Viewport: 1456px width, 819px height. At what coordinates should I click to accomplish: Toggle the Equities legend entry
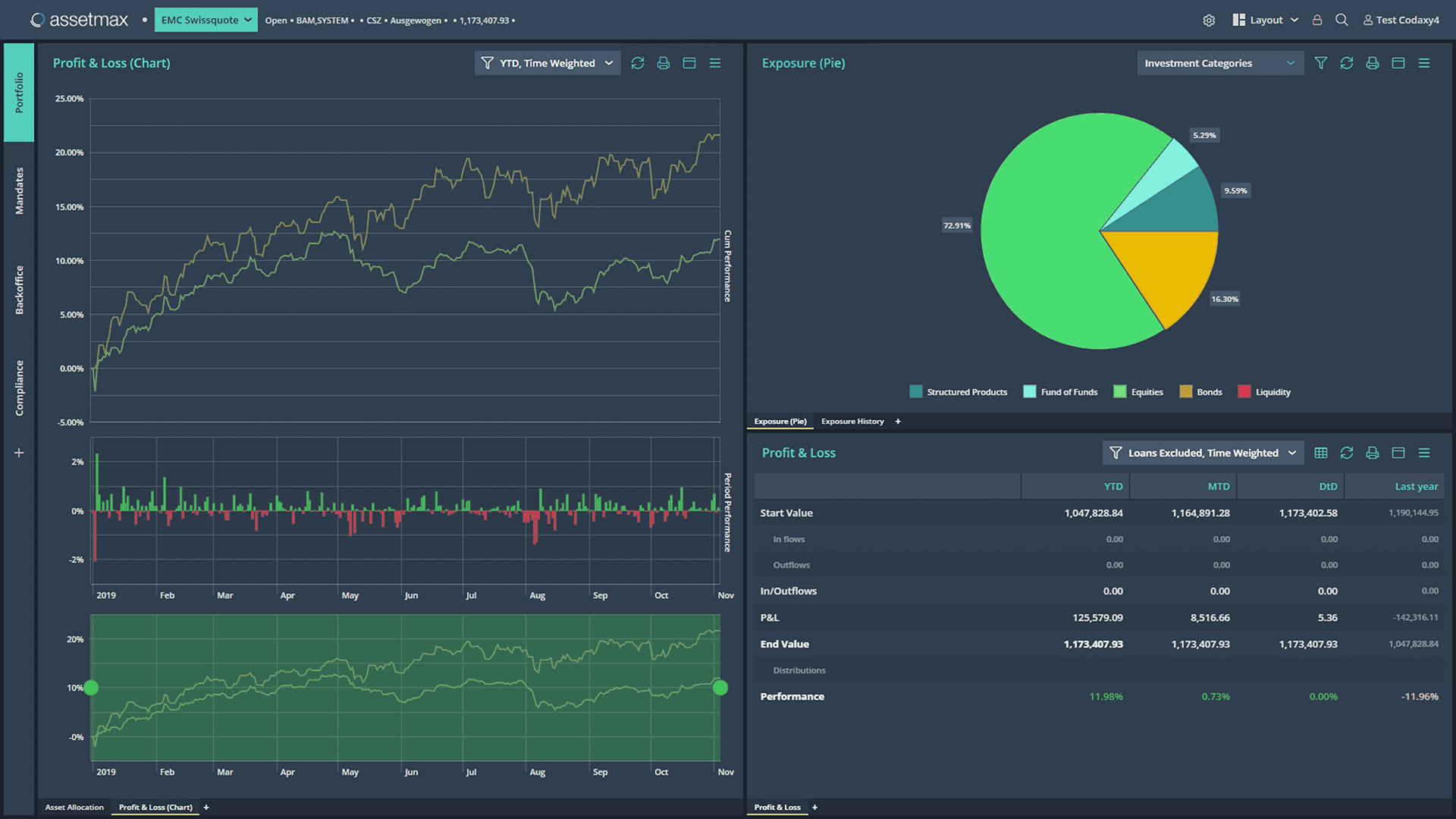(x=1137, y=391)
